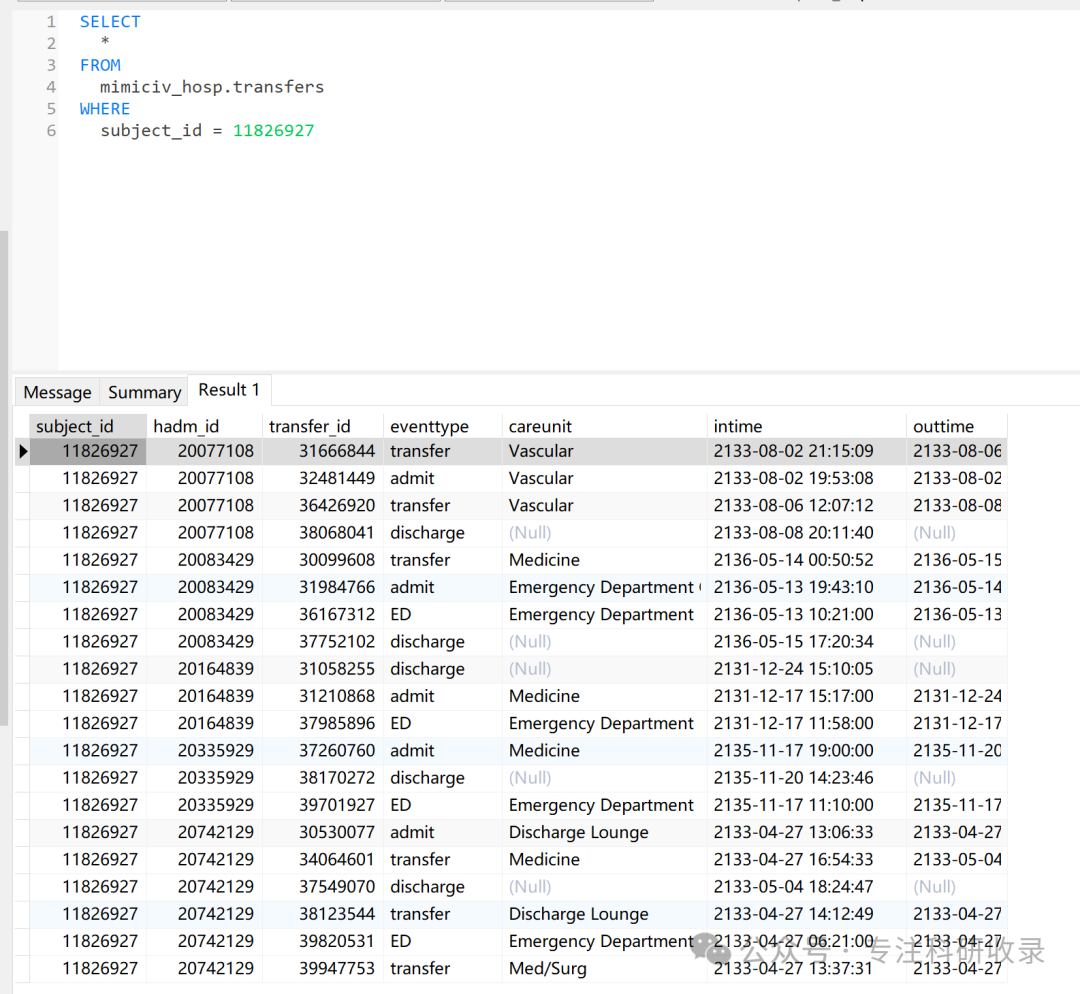The image size is (1080, 994).
Task: Click line number 6 in editor gutter
Action: [51, 131]
